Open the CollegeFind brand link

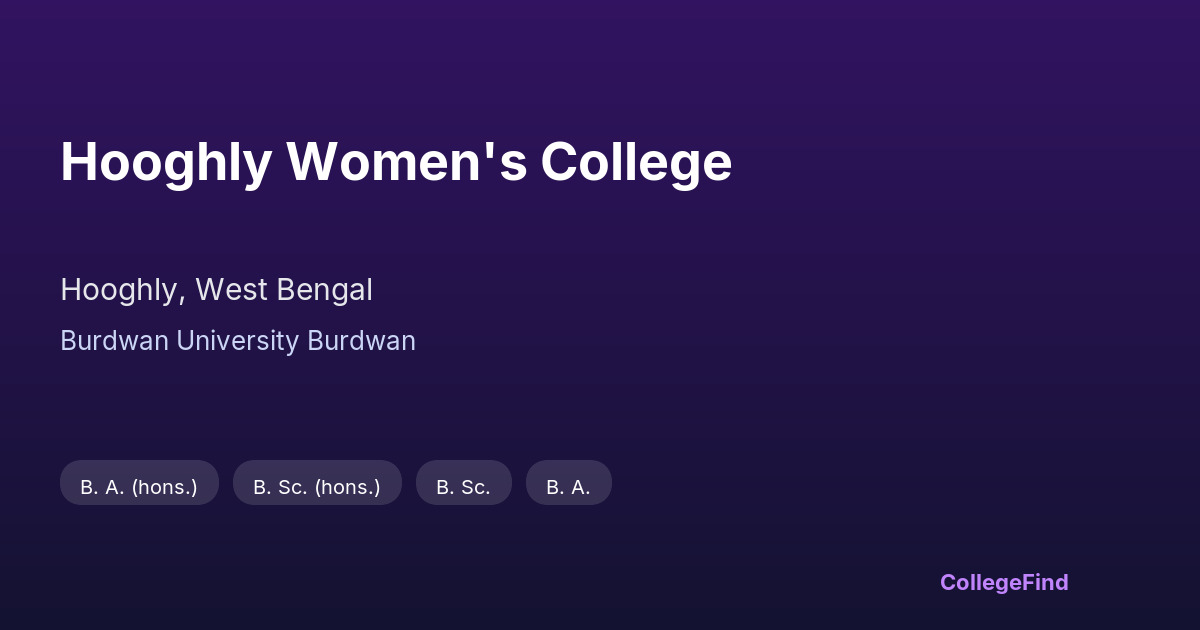(1003, 582)
